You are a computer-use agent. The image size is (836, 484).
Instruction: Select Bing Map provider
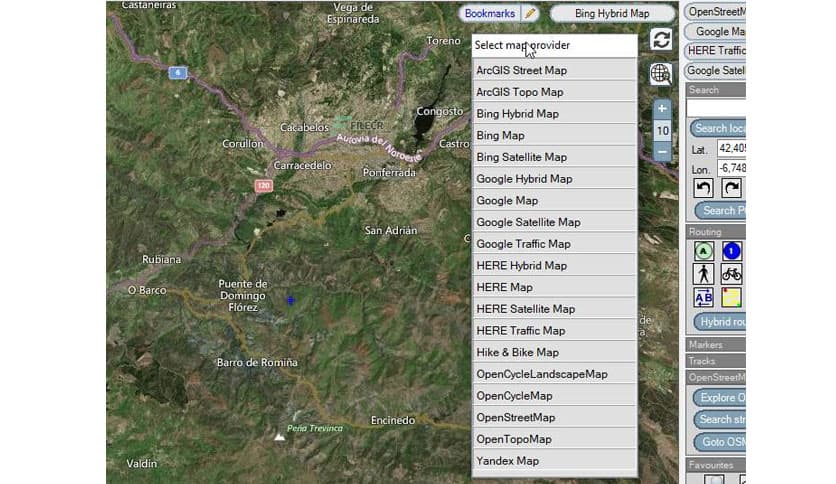coord(554,135)
